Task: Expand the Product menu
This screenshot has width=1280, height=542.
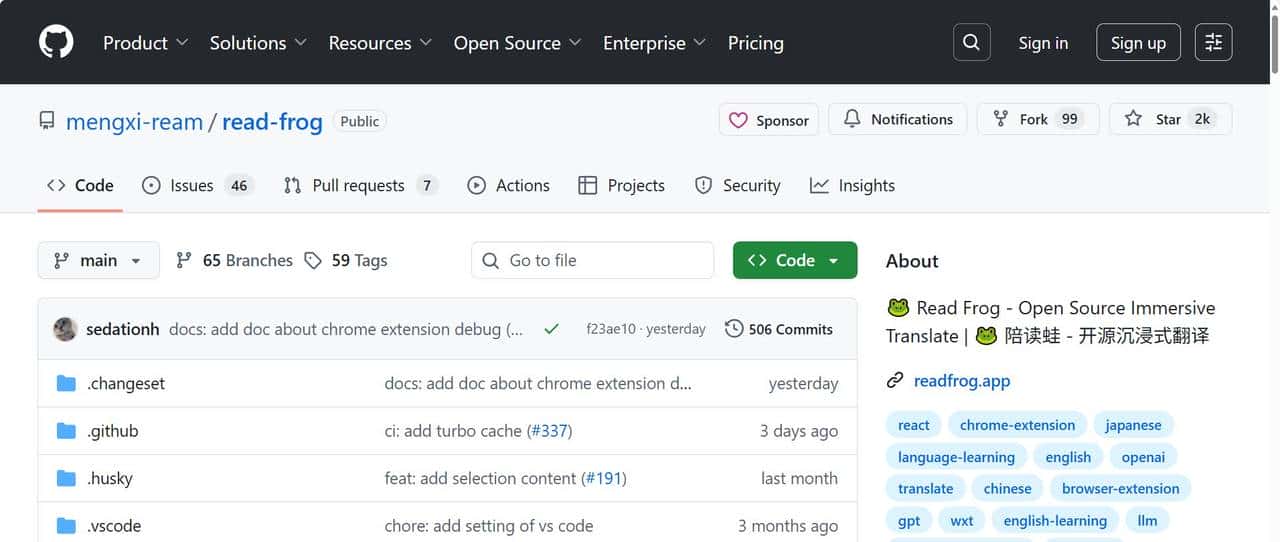Action: coord(145,43)
